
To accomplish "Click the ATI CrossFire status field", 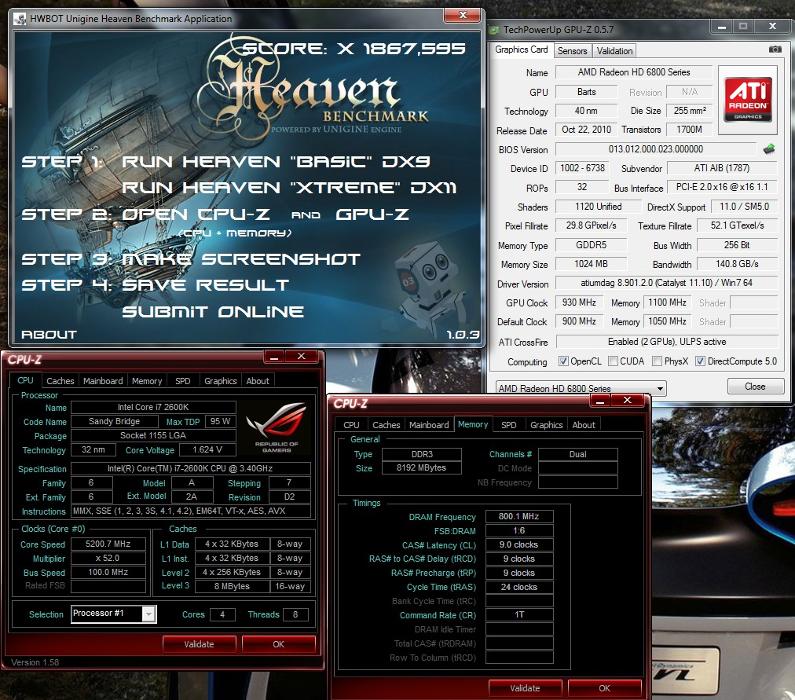I will (x=666, y=342).
